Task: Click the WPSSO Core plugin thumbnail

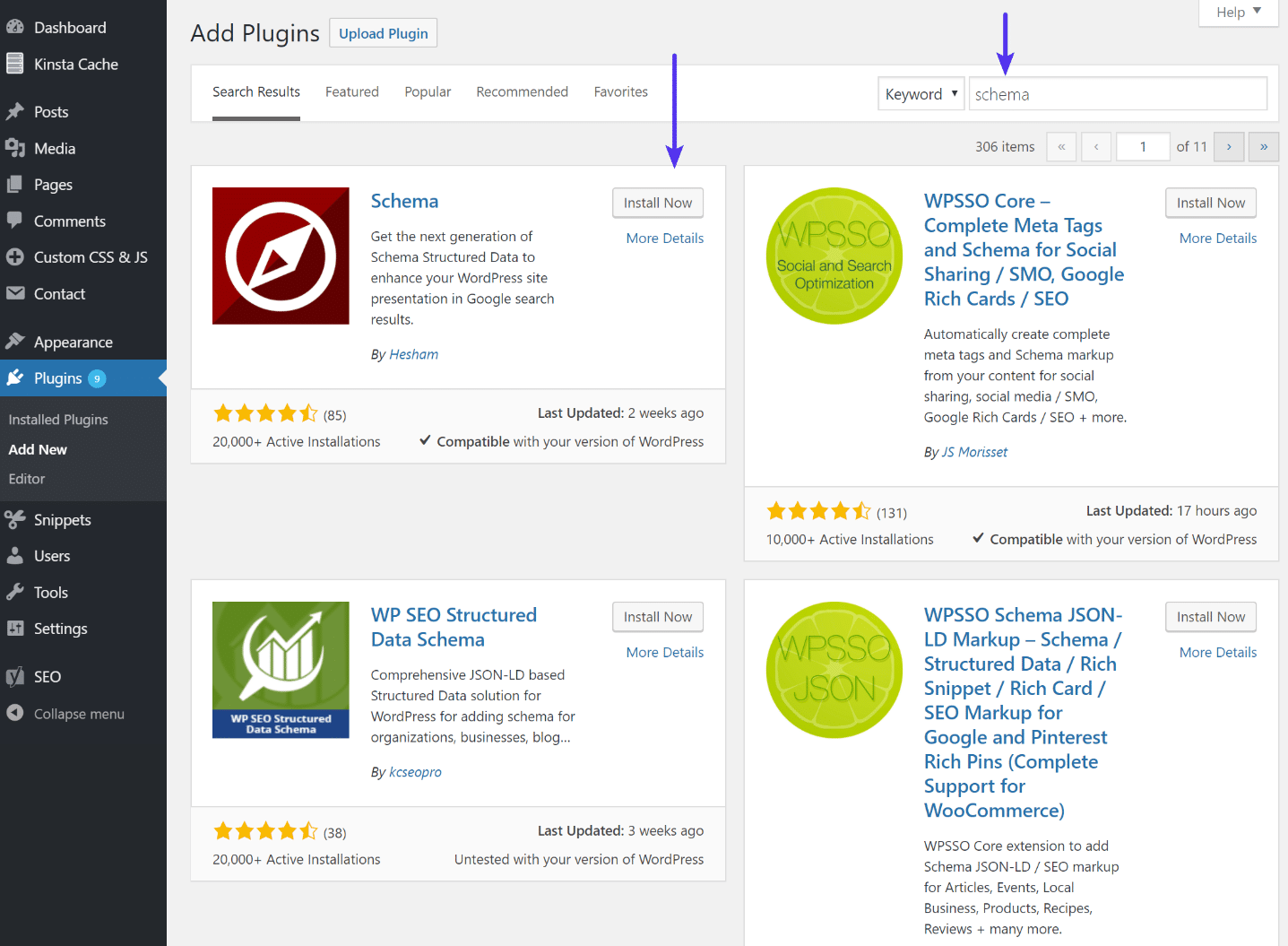Action: coord(834,256)
